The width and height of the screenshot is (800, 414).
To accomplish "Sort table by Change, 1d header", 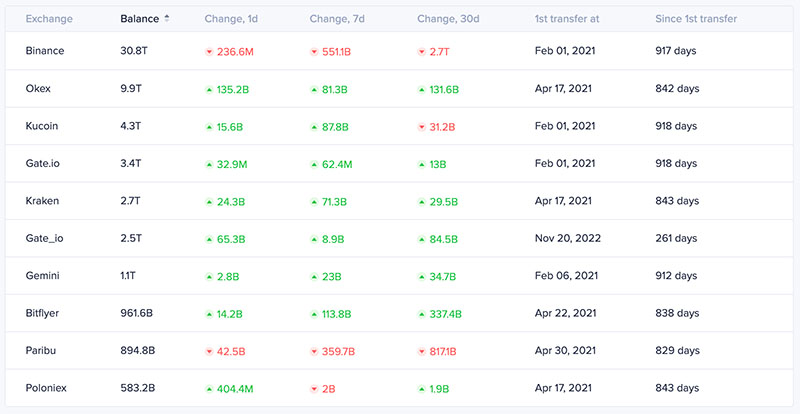I will click(x=231, y=19).
